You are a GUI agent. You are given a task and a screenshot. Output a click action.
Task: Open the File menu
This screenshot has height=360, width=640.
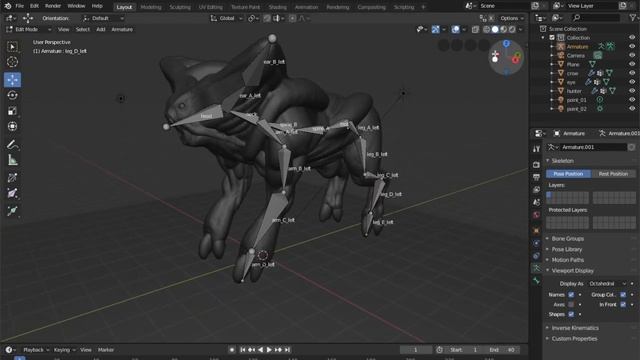pyautogui.click(x=19, y=6)
